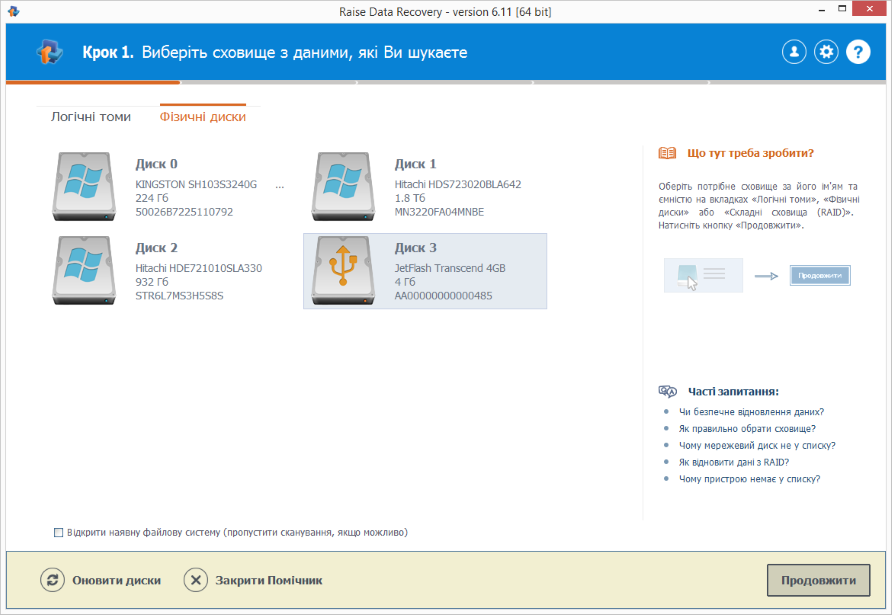Select the Disk 2 Hitachi HDE721010SLA330 drive icon
This screenshot has height=615, width=892.
(x=84, y=271)
